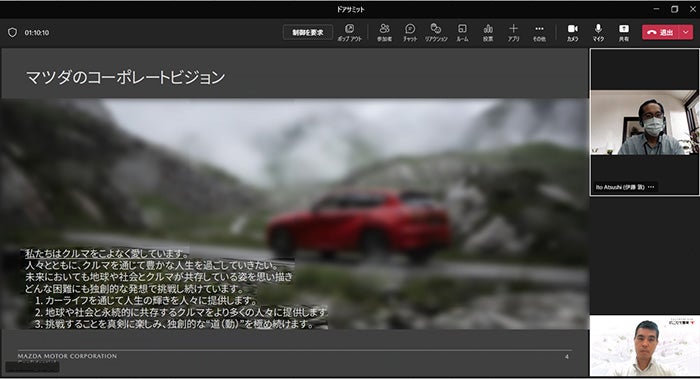Viewport: 700px width, 379px height.
Task: Toggle the camera on or off
Action: 573,33
